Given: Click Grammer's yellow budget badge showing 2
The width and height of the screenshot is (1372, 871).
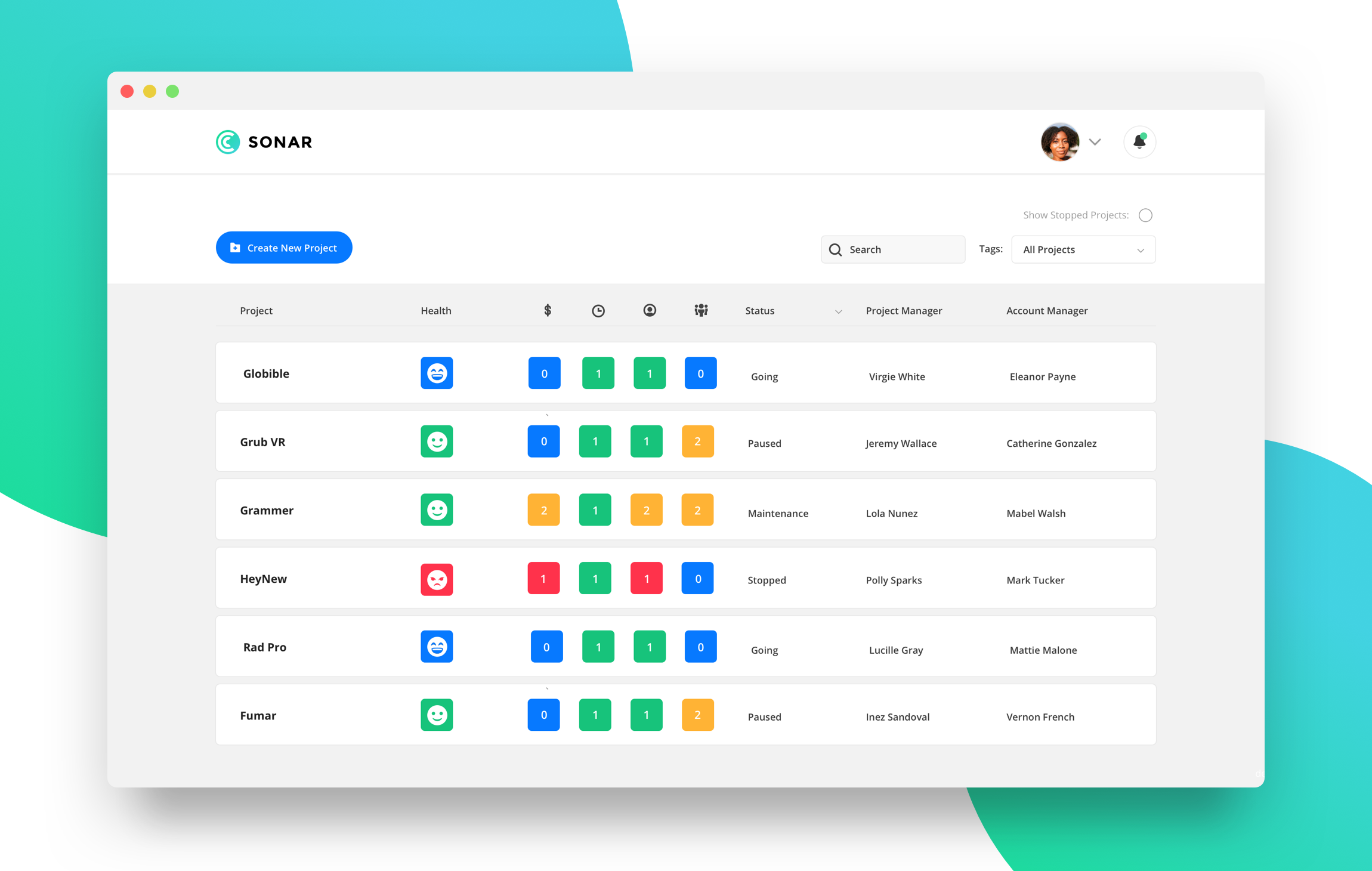Looking at the screenshot, I should (x=543, y=509).
